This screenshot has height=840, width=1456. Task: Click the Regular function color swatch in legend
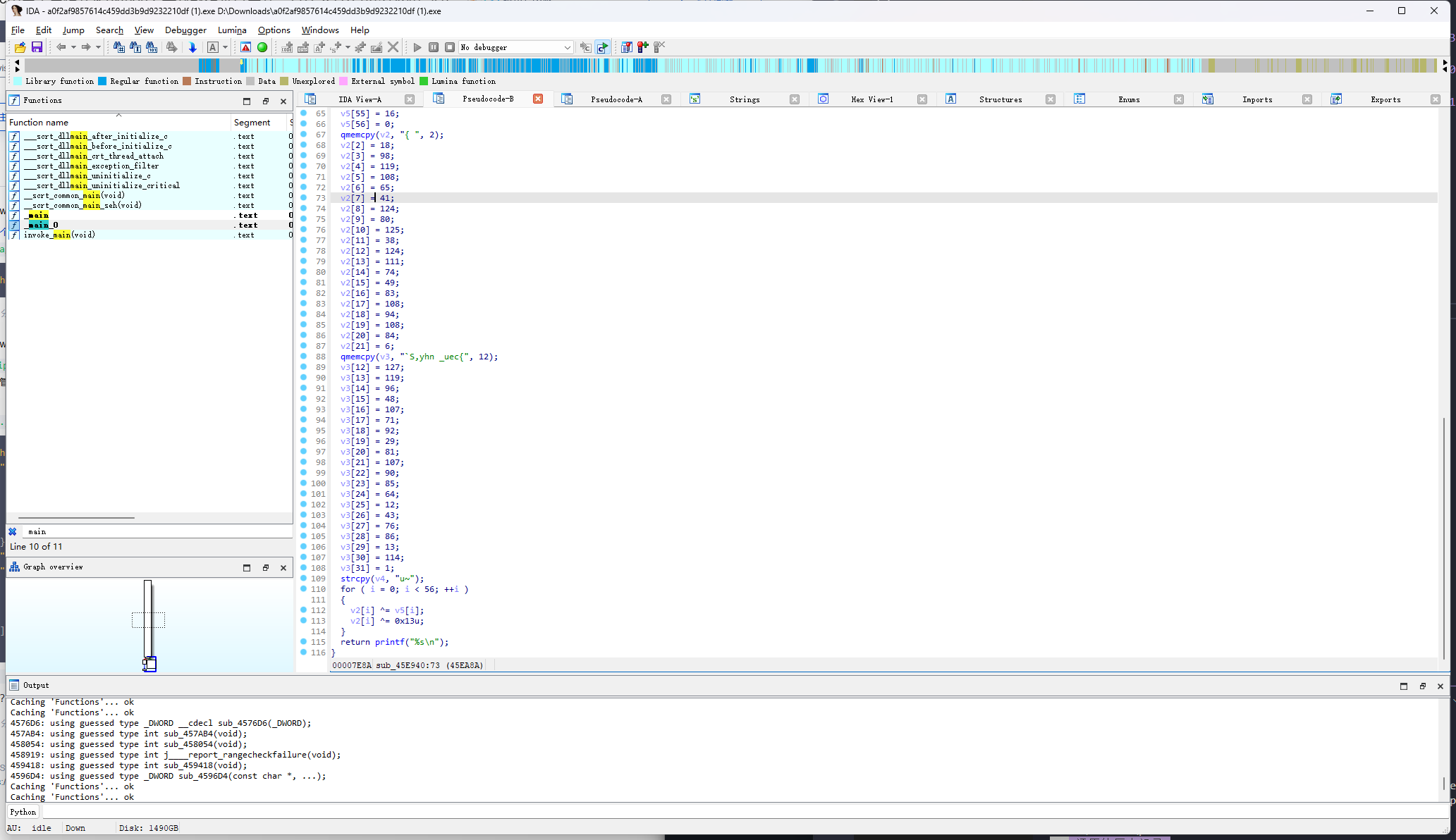102,81
